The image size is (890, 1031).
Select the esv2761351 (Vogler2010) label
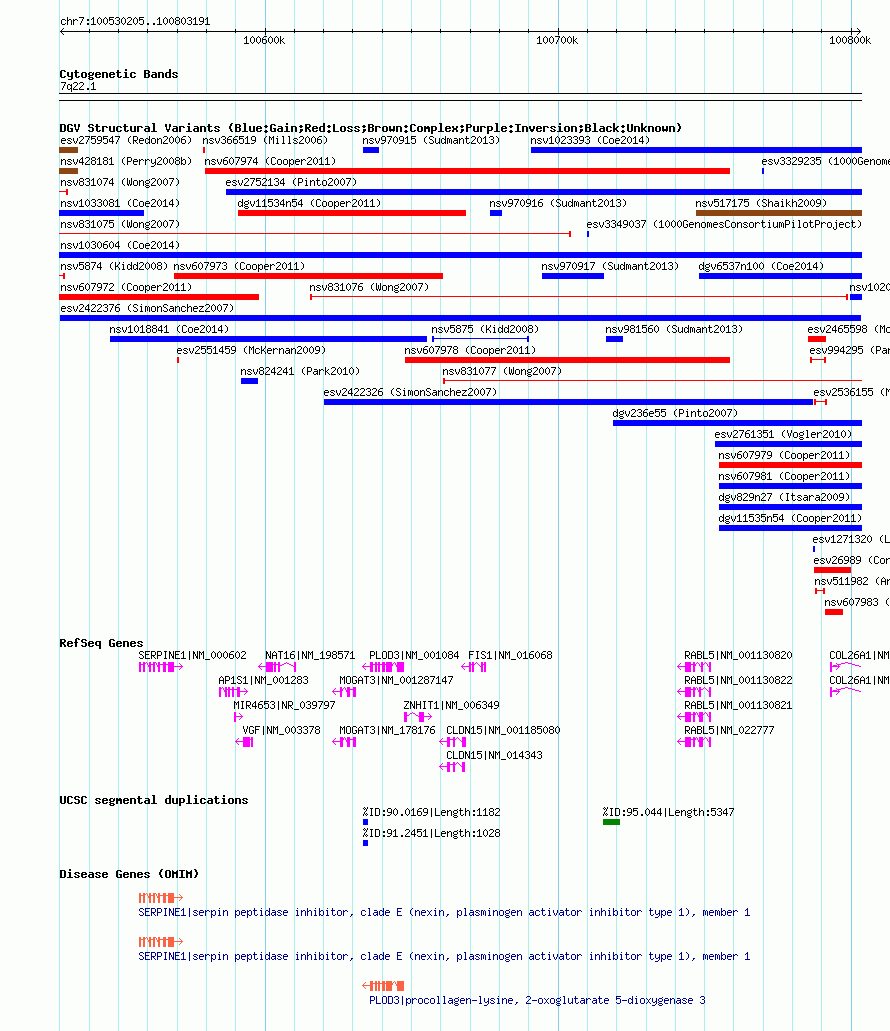(x=783, y=435)
